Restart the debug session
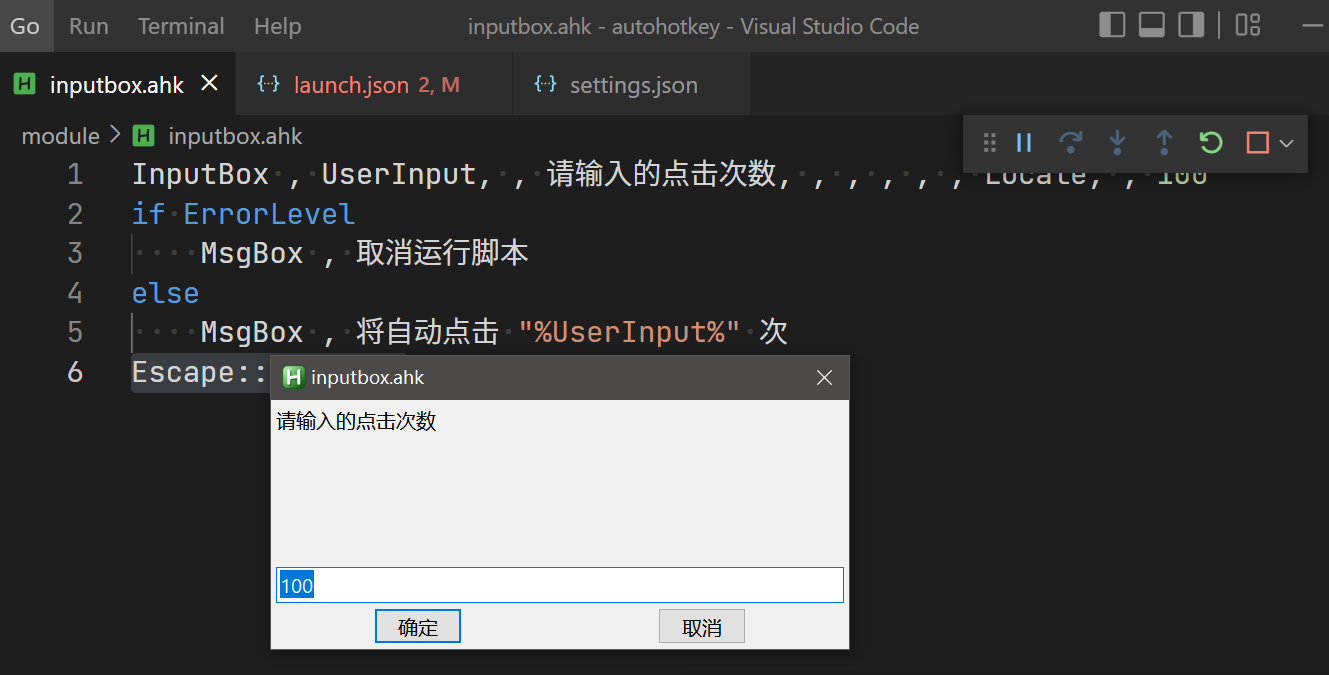This screenshot has height=675, width=1329. tap(1210, 143)
